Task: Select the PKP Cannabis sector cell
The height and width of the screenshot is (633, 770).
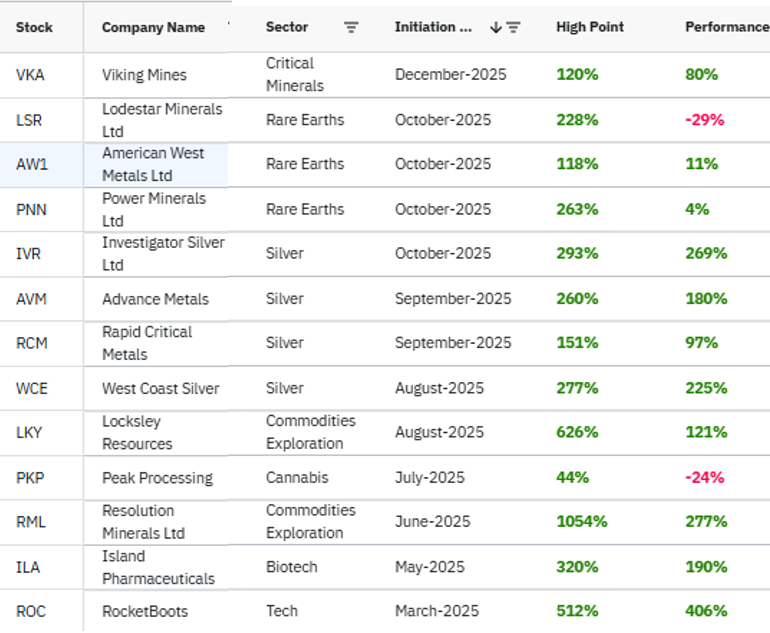Action: pos(297,478)
